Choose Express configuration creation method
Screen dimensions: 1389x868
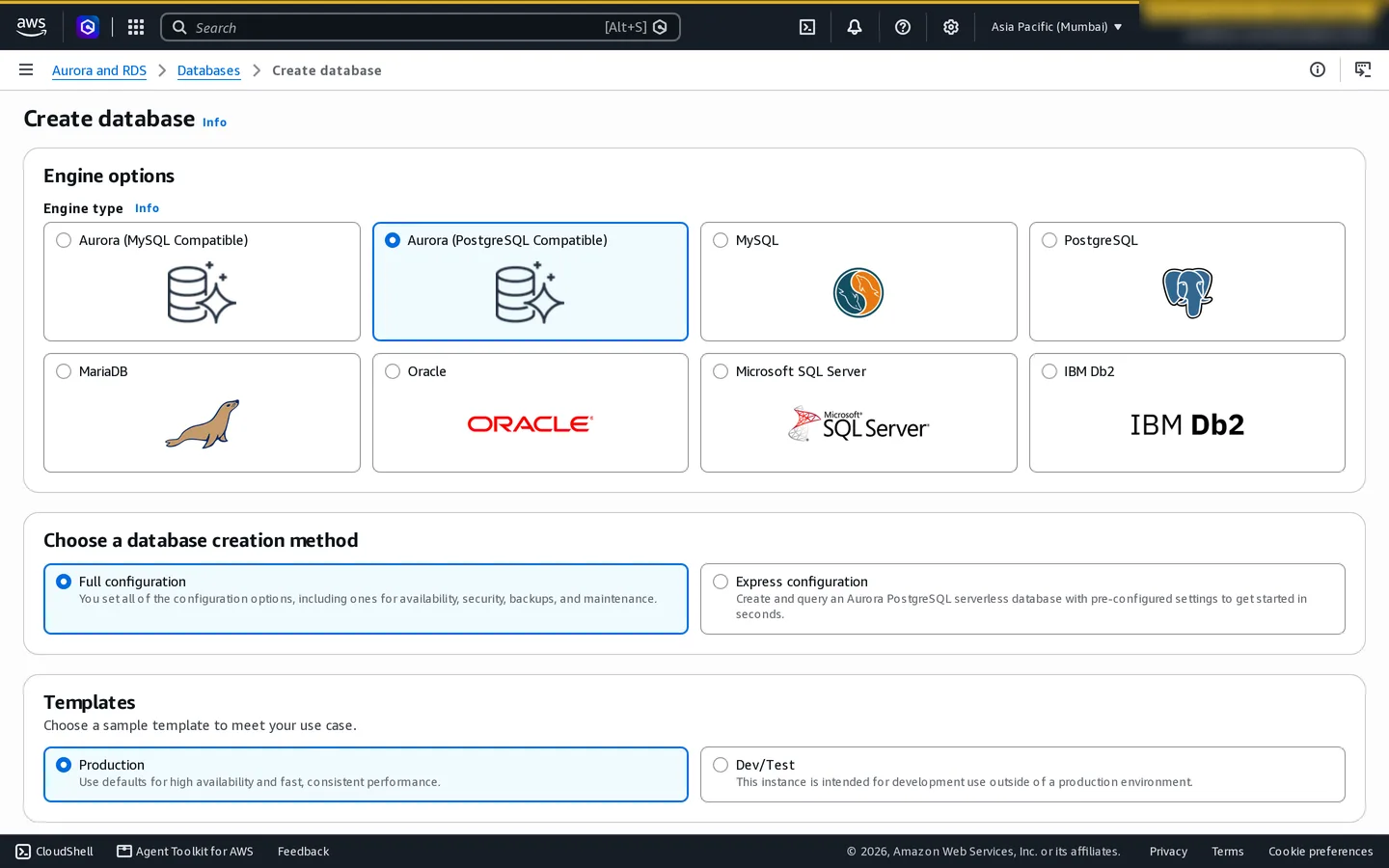721,582
